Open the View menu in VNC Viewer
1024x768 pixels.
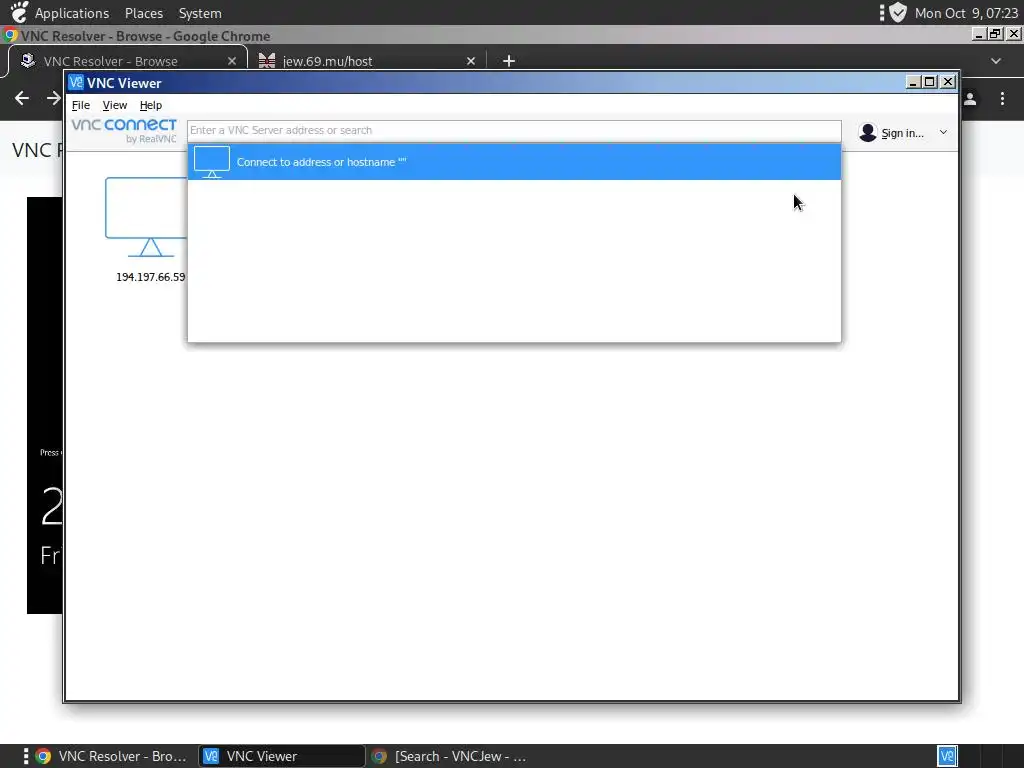click(x=114, y=105)
